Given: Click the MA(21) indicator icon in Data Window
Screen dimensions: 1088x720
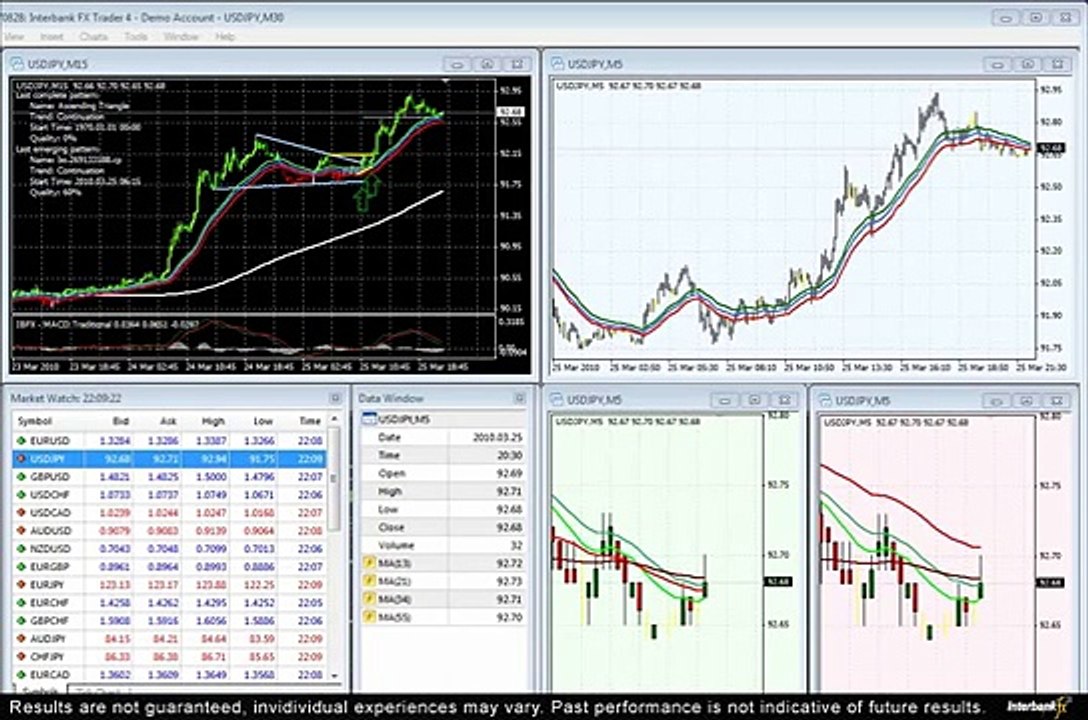Looking at the screenshot, I should (x=370, y=581).
